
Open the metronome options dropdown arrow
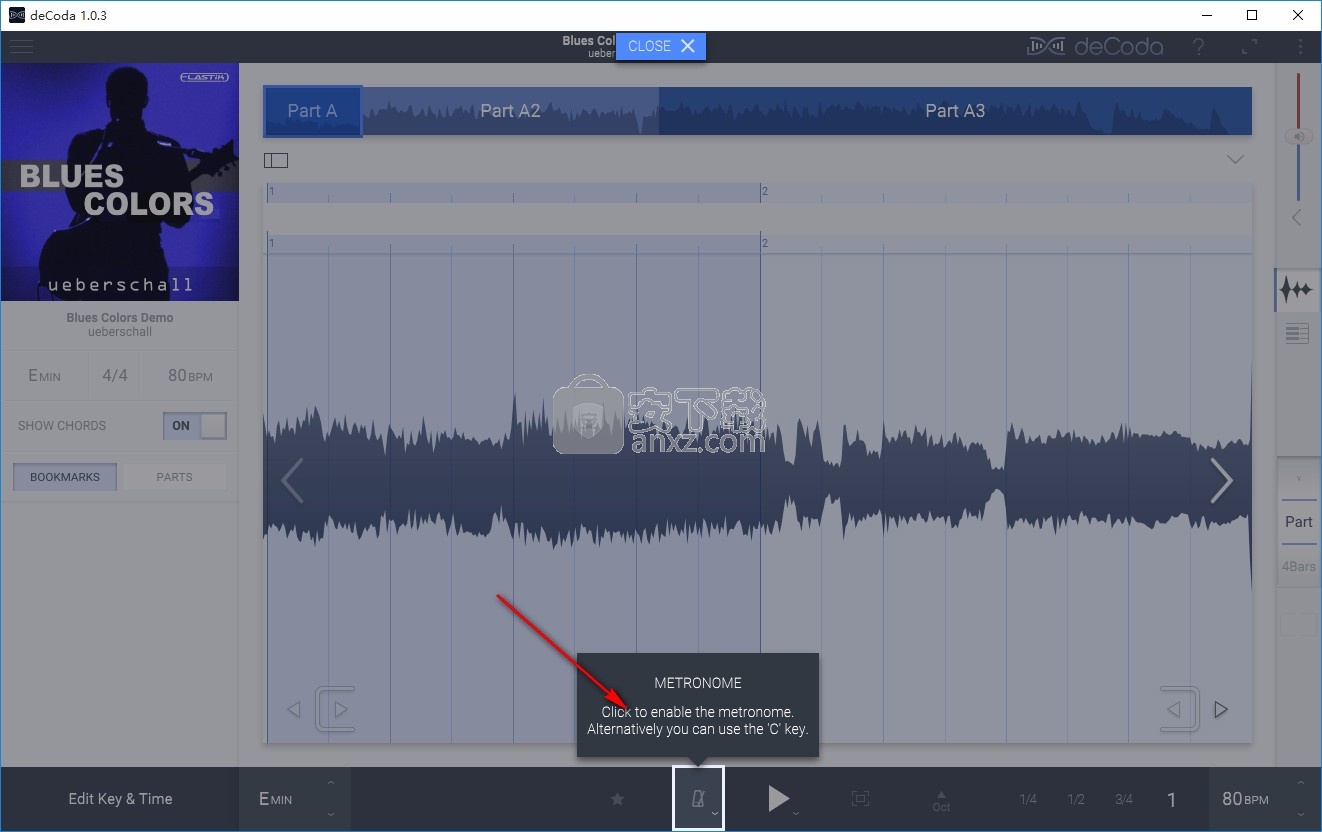(715, 814)
